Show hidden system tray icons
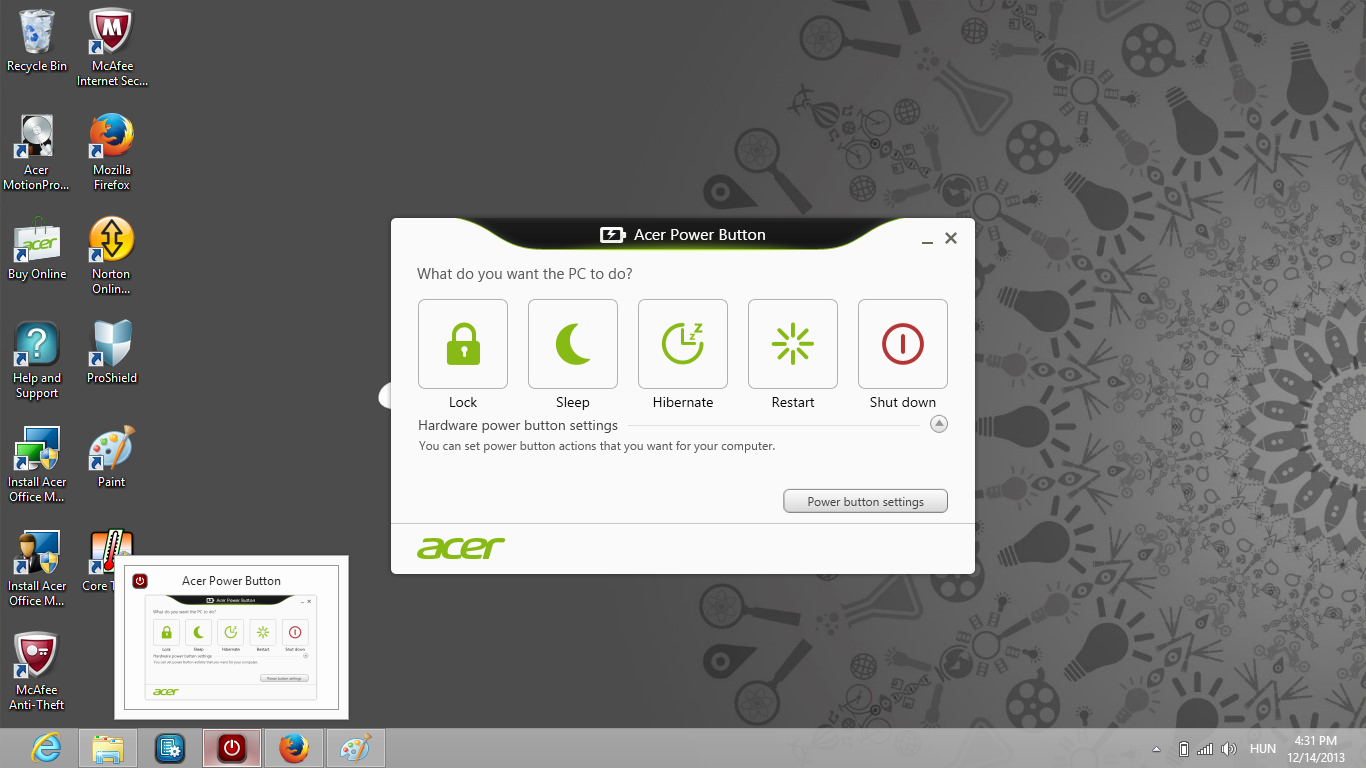 (x=1157, y=749)
